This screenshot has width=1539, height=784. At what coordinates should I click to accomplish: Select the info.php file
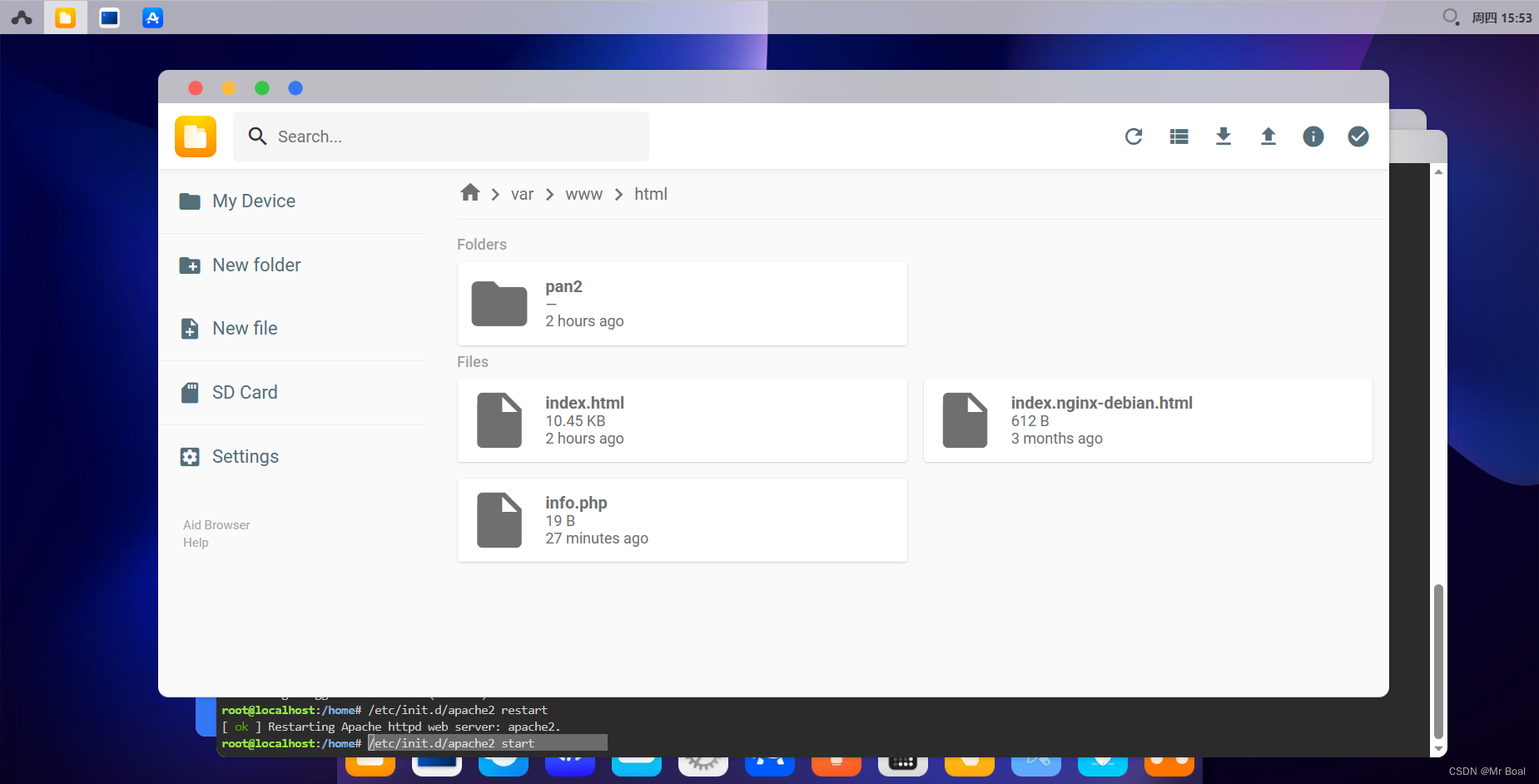tap(682, 519)
